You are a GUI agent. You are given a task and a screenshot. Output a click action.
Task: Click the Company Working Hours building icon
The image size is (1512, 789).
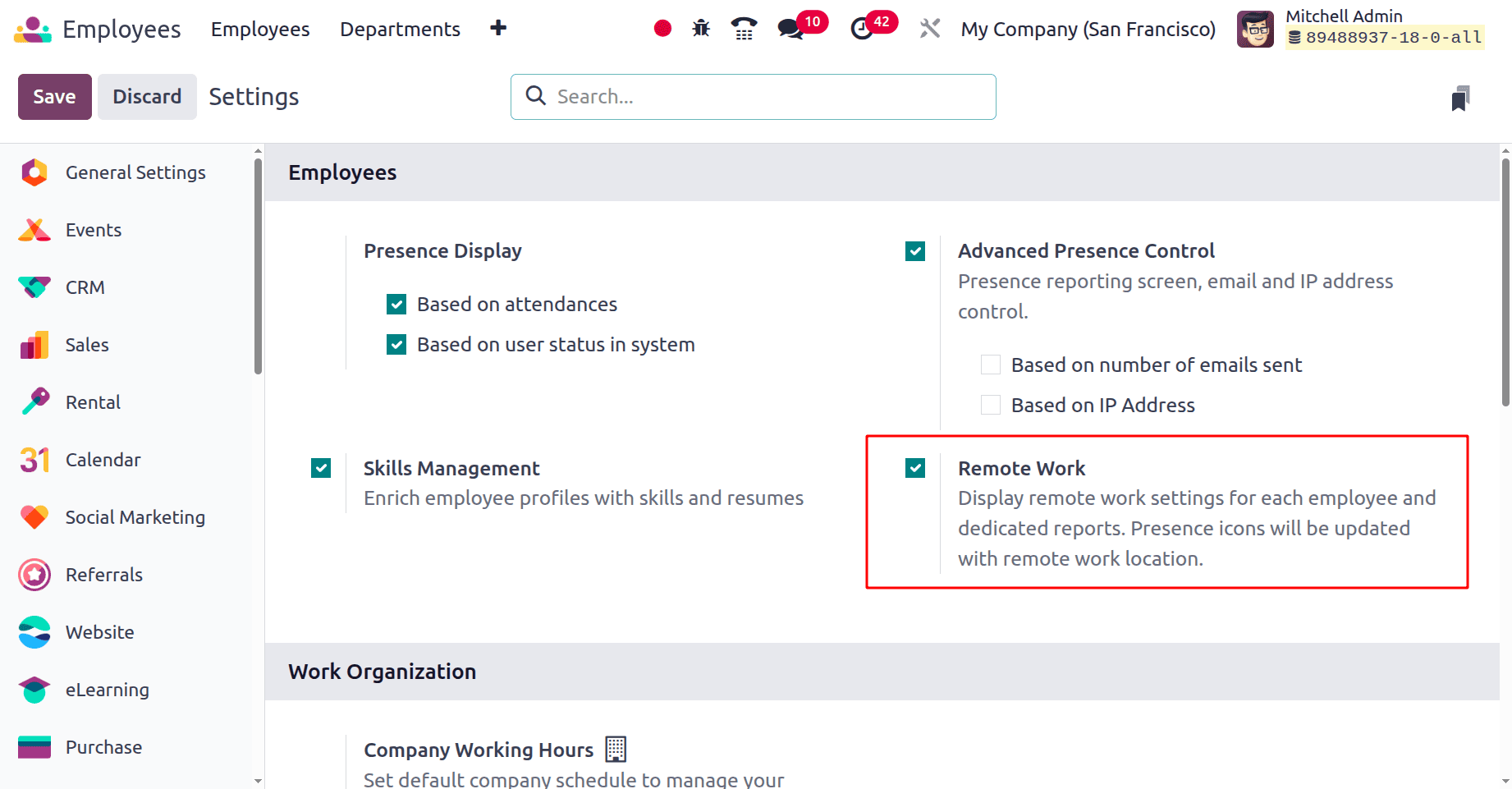[616, 749]
